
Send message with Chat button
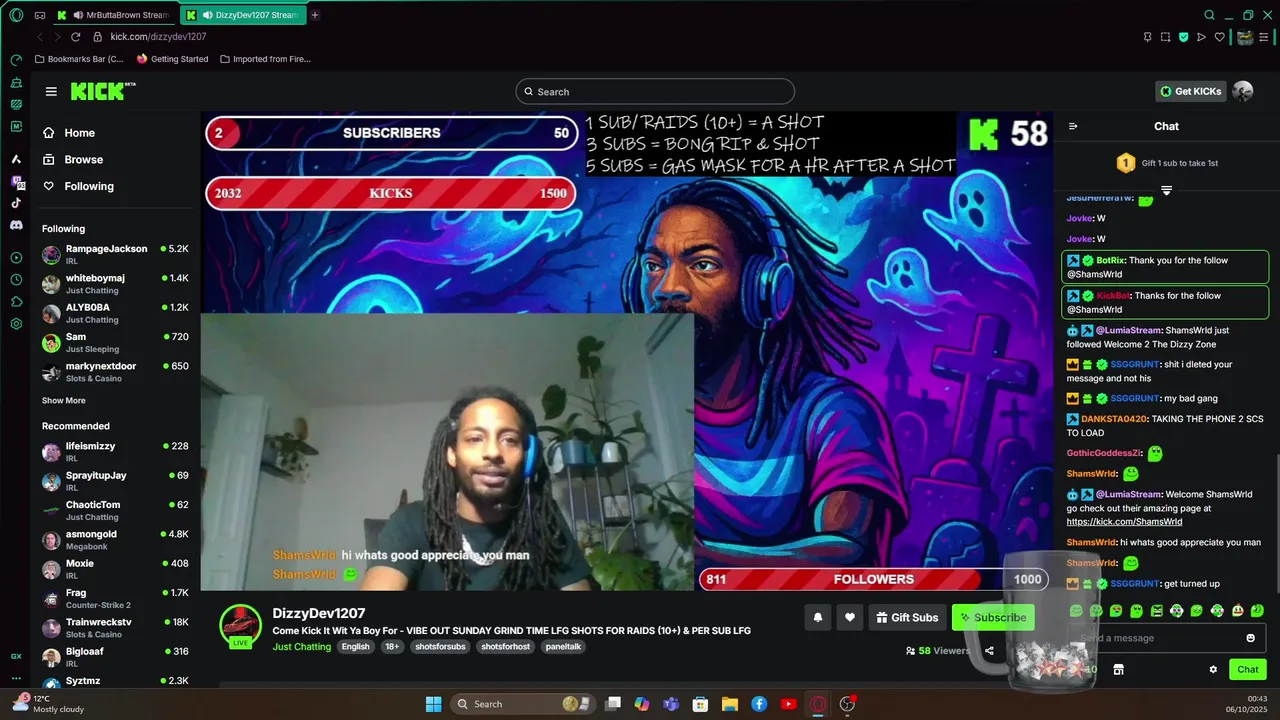point(1248,670)
